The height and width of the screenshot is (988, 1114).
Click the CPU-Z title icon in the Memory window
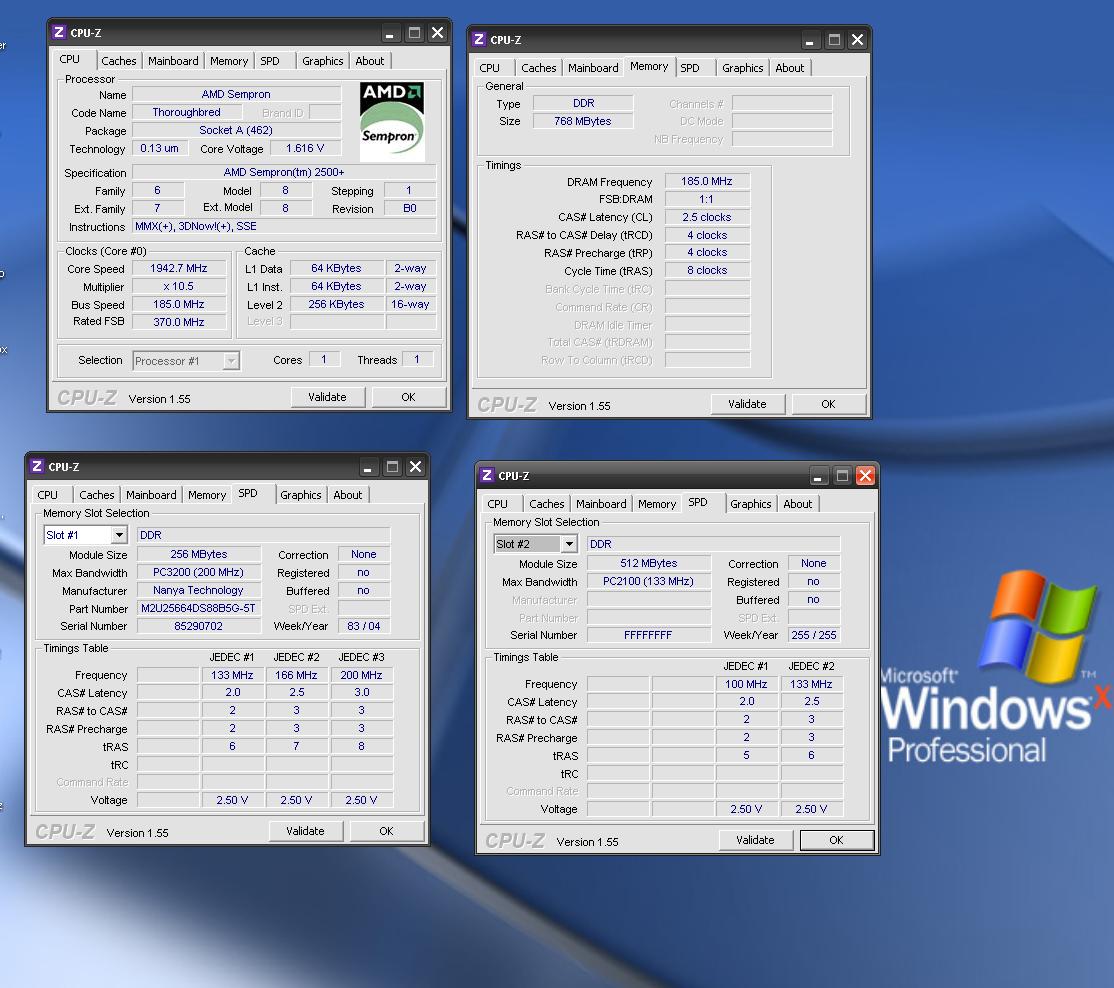point(479,39)
